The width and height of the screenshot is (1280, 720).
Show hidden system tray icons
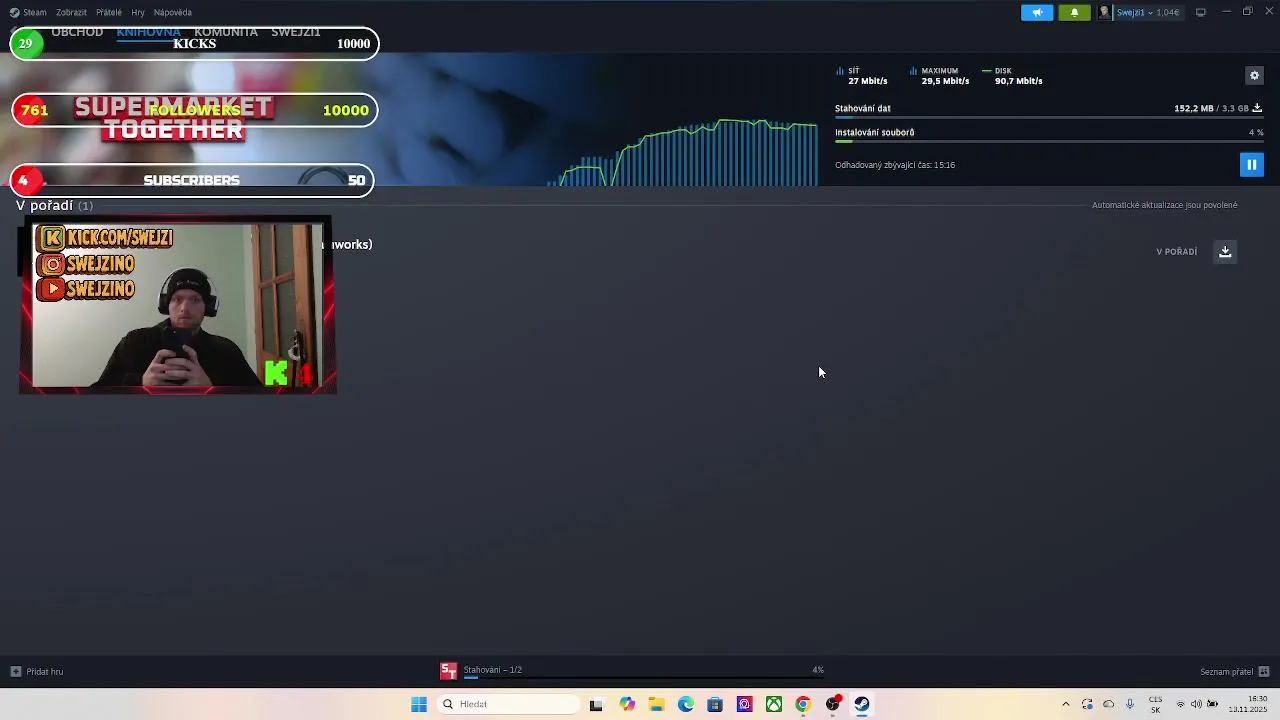click(x=1065, y=704)
